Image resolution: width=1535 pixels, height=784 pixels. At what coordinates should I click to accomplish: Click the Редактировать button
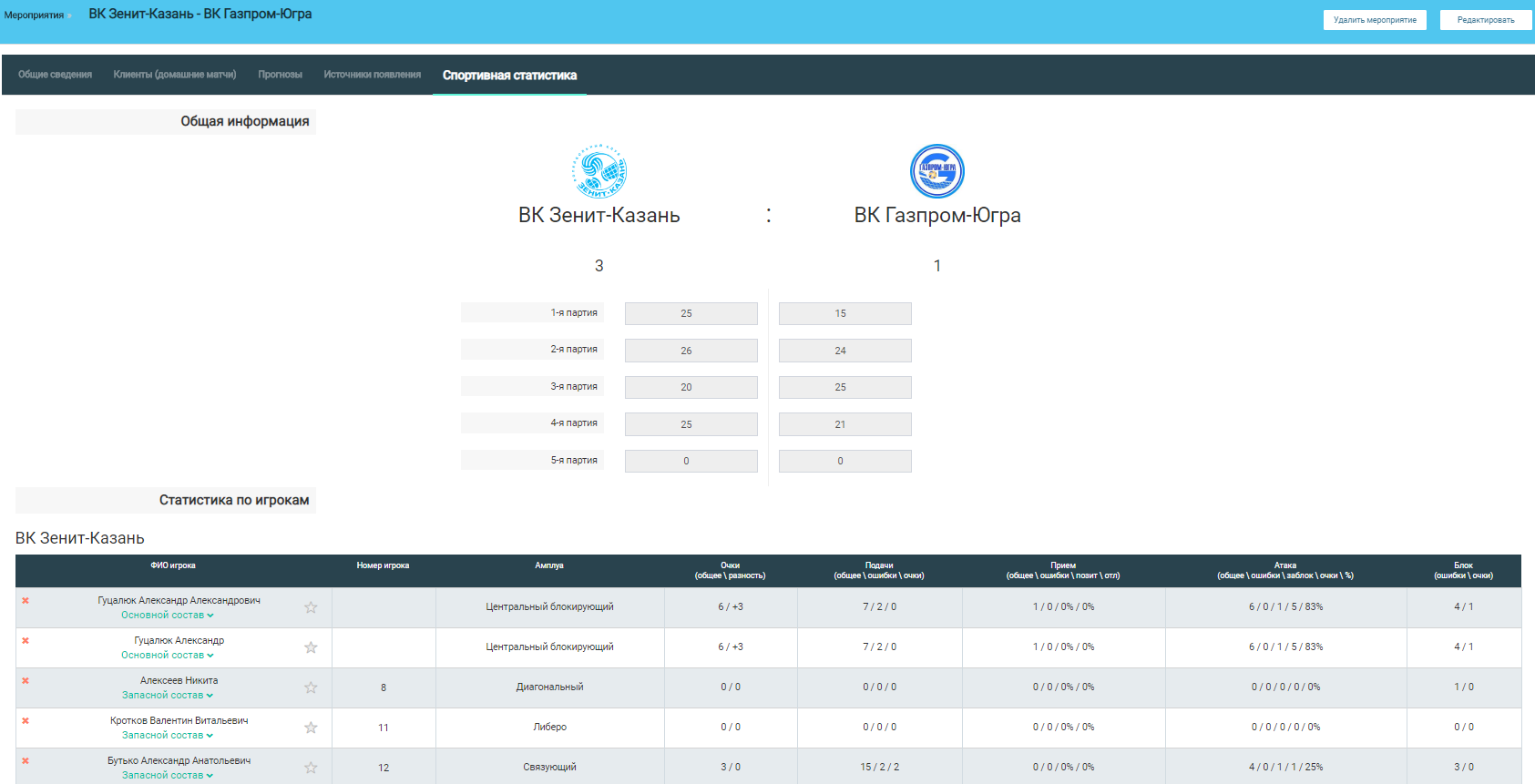(x=1485, y=20)
